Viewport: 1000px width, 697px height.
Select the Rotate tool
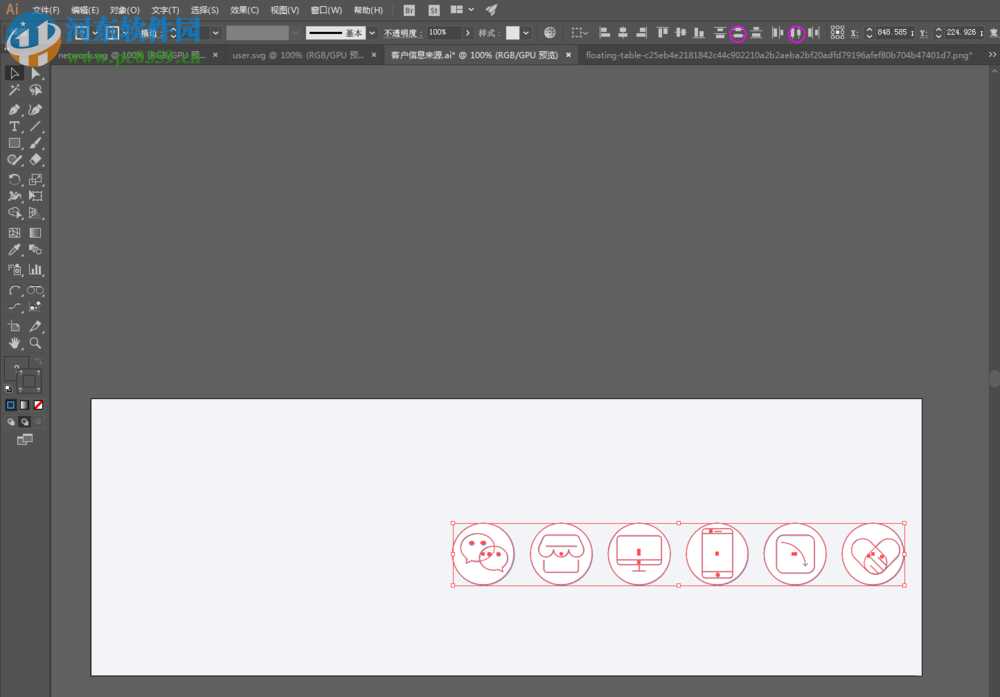[15, 180]
